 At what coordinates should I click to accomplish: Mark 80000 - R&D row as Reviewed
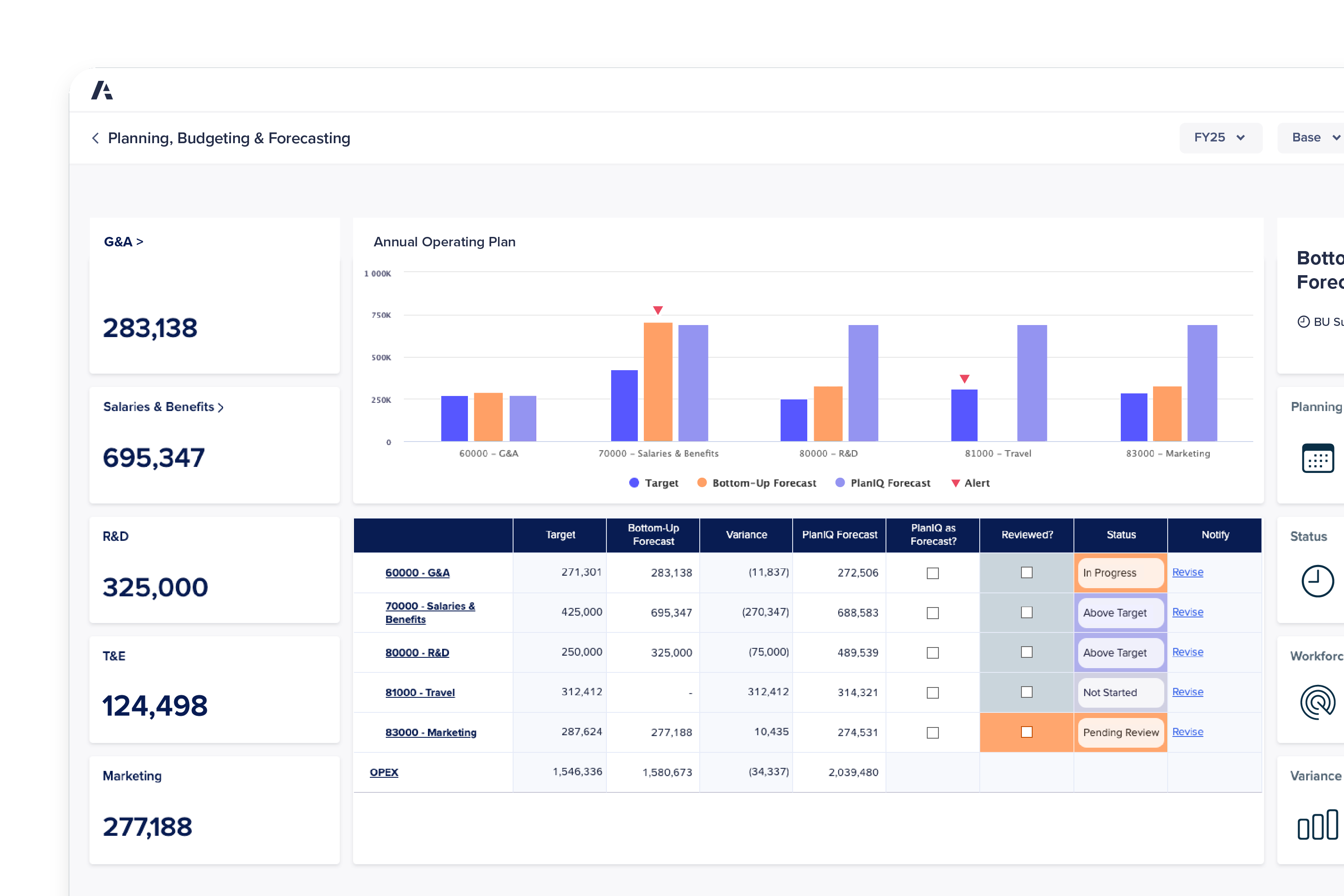(x=1027, y=652)
